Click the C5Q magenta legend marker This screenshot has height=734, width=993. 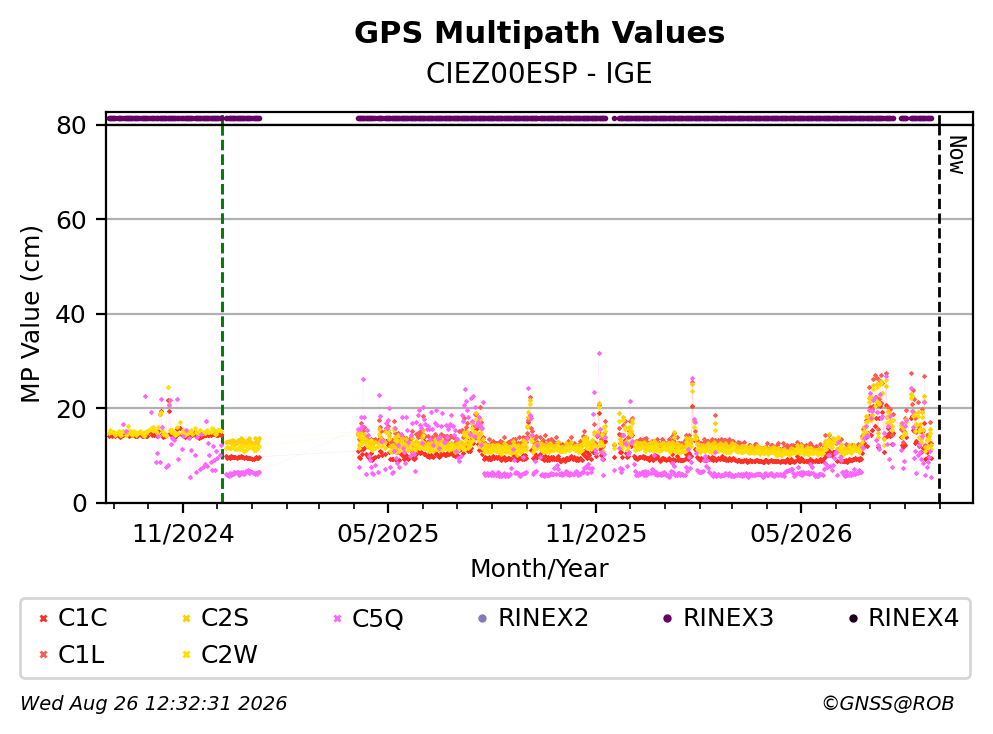coord(338,618)
